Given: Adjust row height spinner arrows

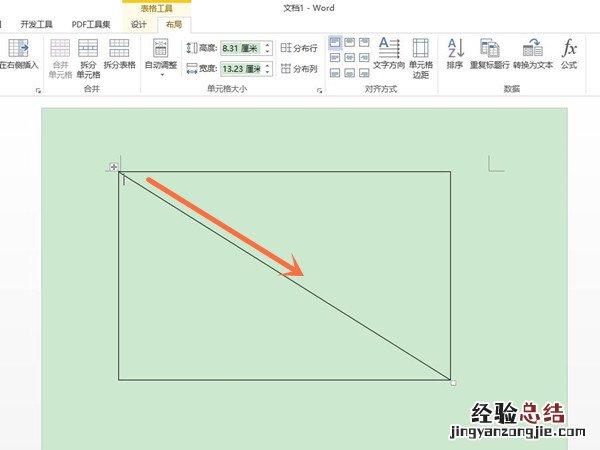Looking at the screenshot, I should click(267, 48).
